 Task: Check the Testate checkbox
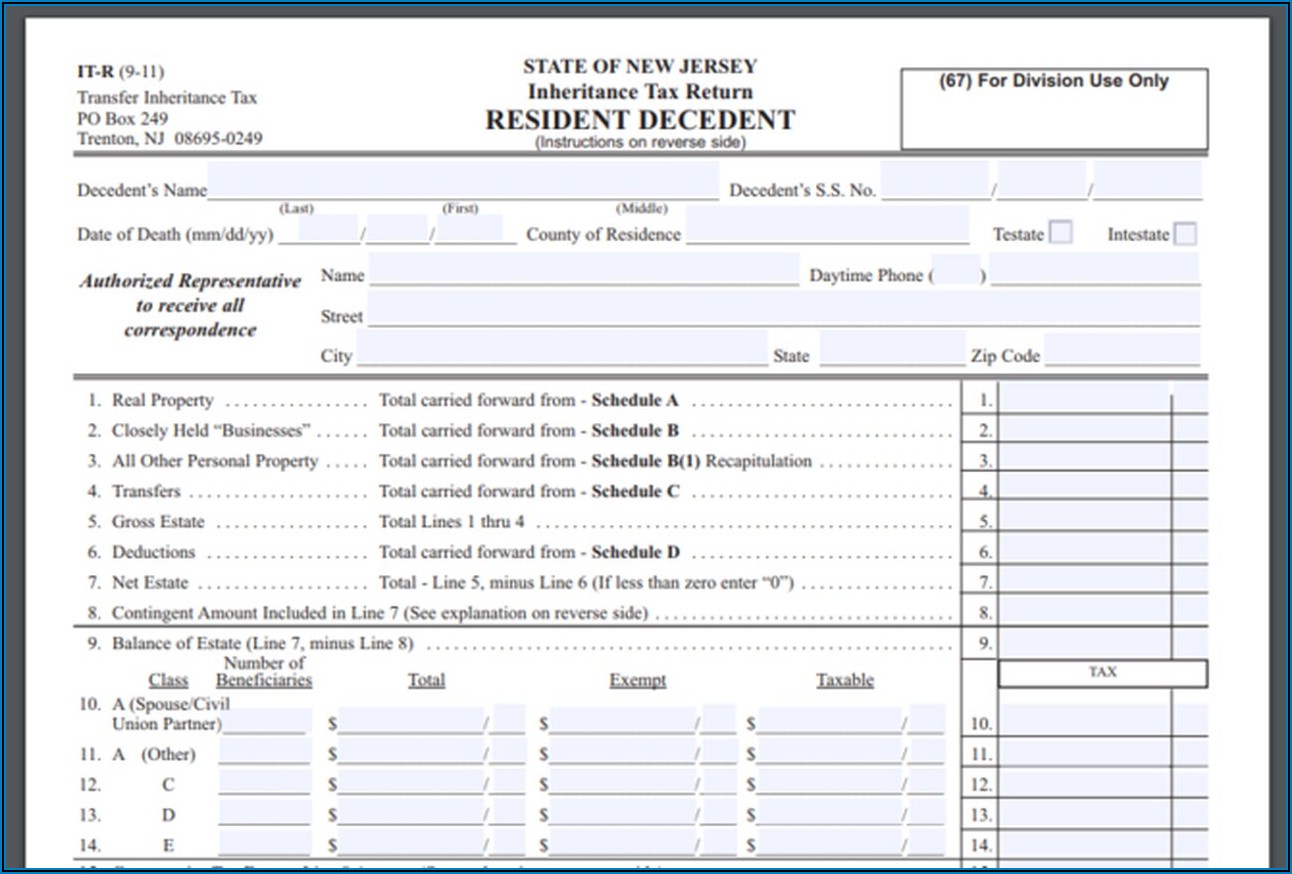1061,233
